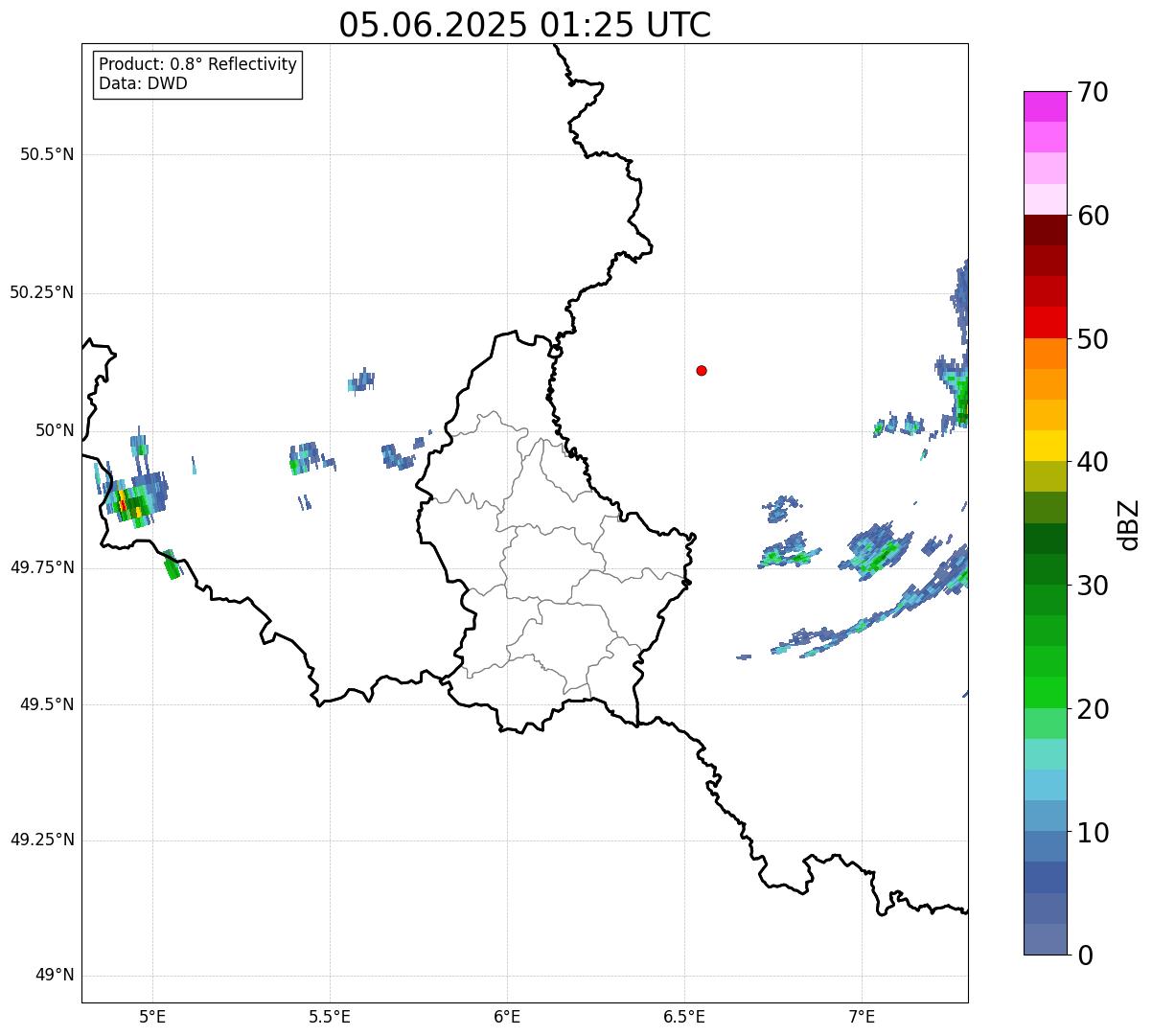The image size is (1152, 1036).
Task: Click the '49.5°N' latitude tick label
Action: tap(47, 704)
